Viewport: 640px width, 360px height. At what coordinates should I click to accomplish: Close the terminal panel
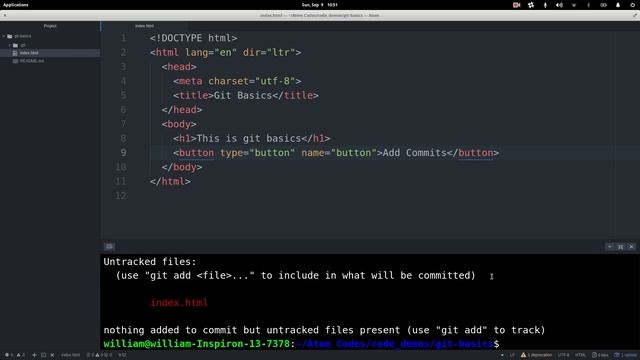[631, 247]
